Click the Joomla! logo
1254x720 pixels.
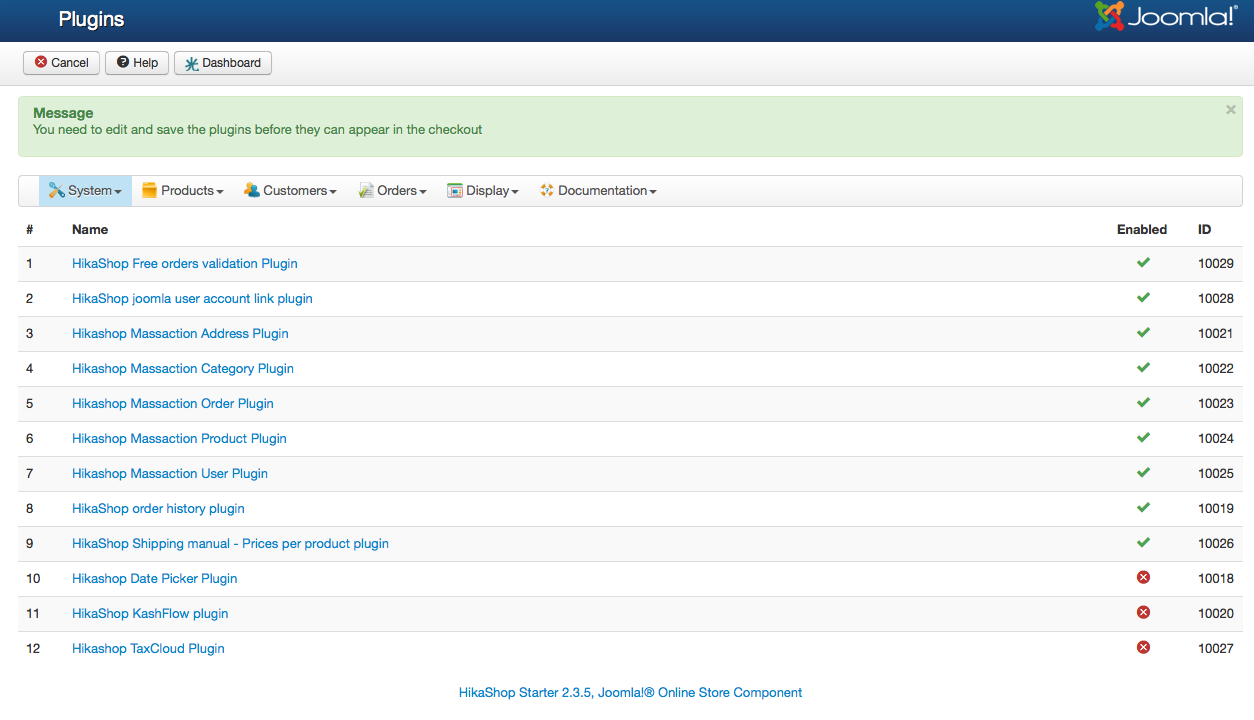click(1166, 17)
